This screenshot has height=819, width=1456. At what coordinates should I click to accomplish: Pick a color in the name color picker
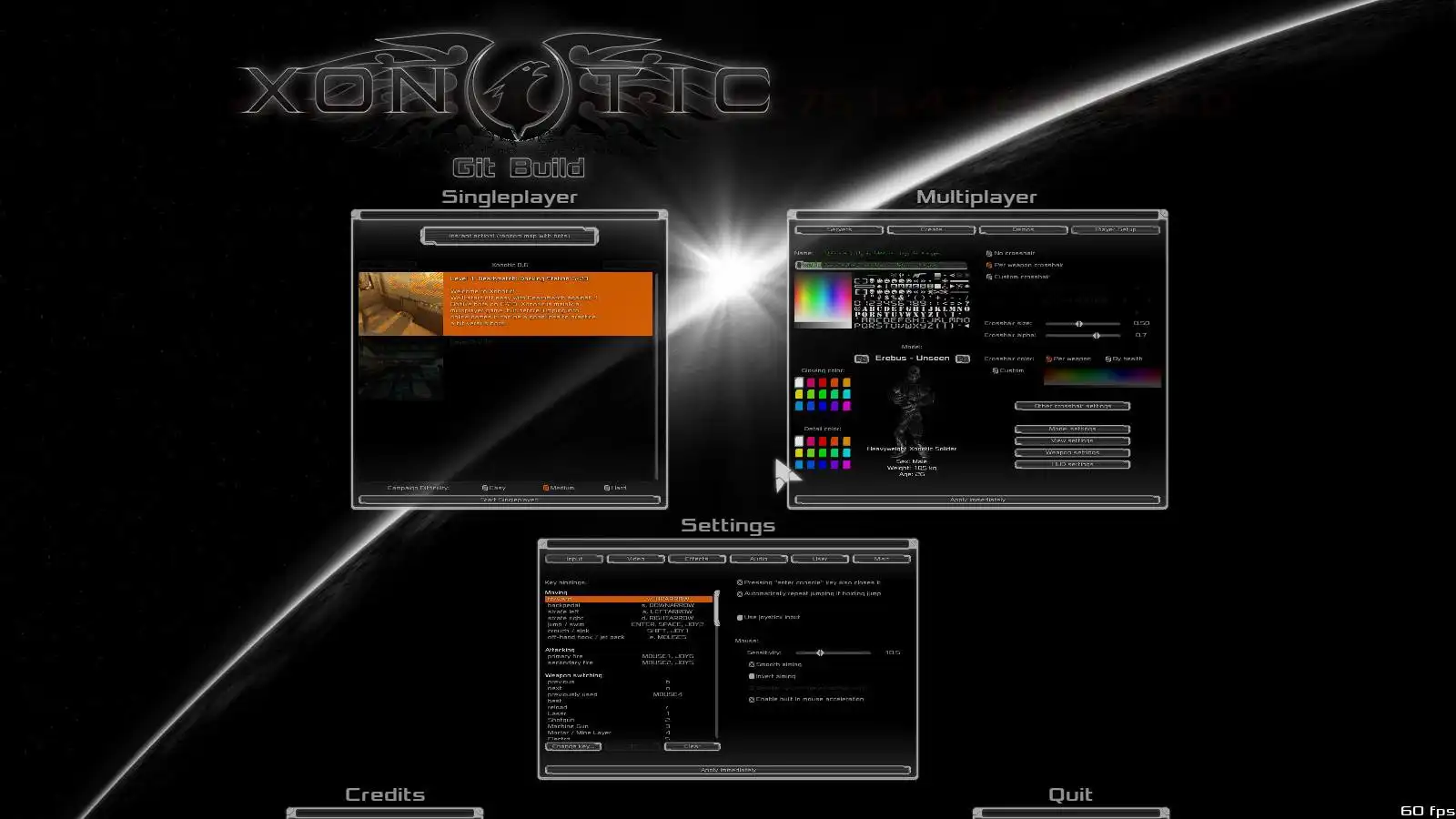click(823, 299)
